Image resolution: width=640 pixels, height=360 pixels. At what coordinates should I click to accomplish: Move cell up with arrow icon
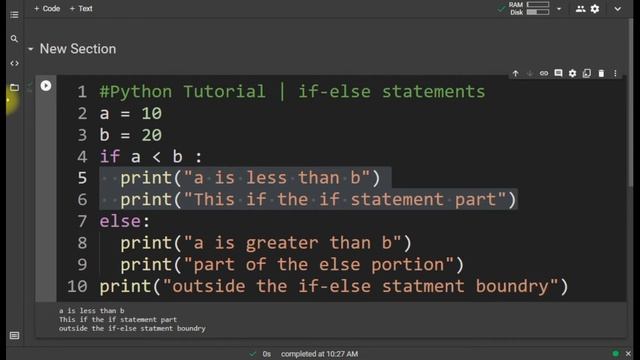516,73
